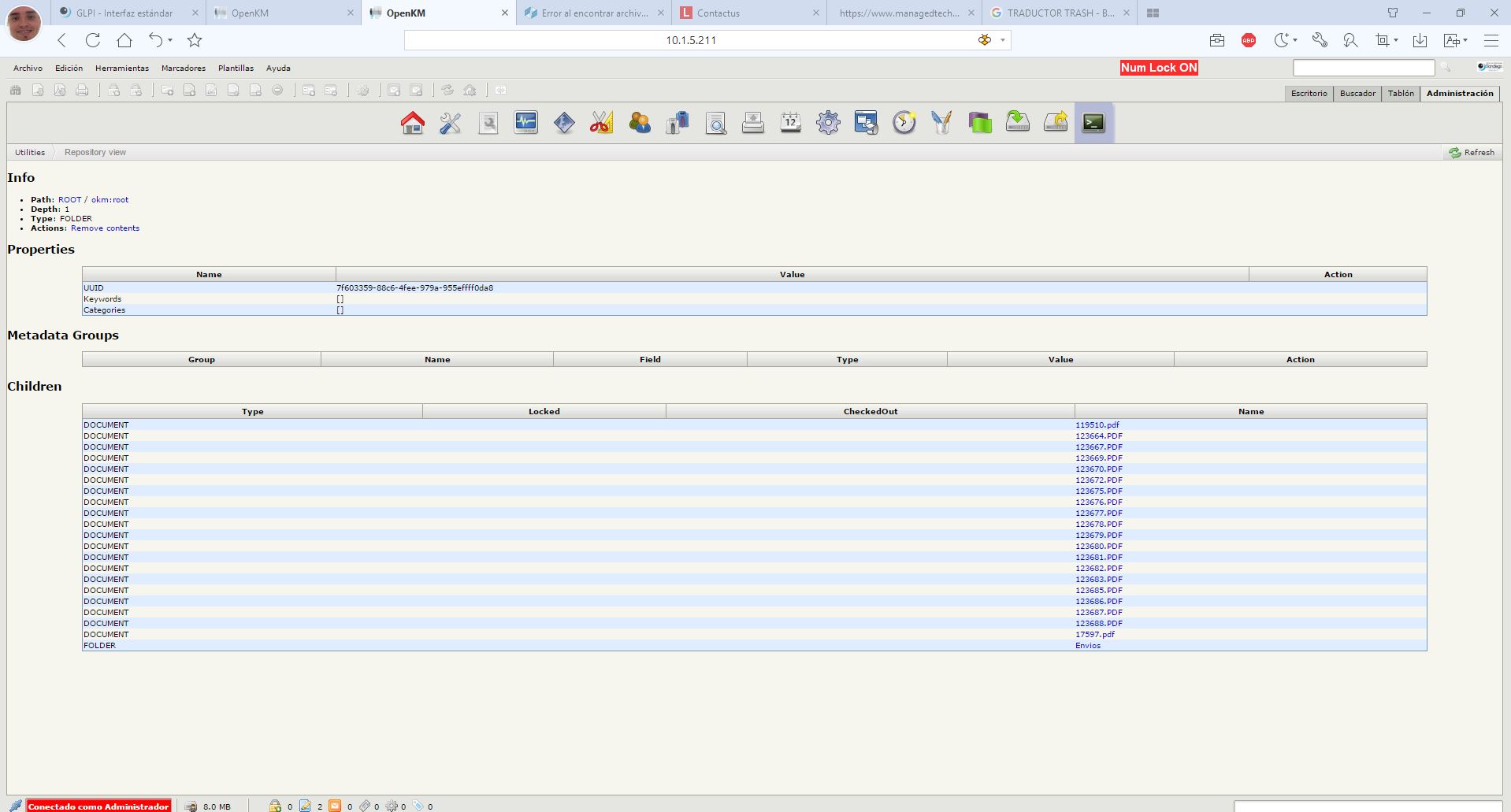Open the activity log monitor icon
This screenshot has width=1511, height=812.
click(525, 122)
